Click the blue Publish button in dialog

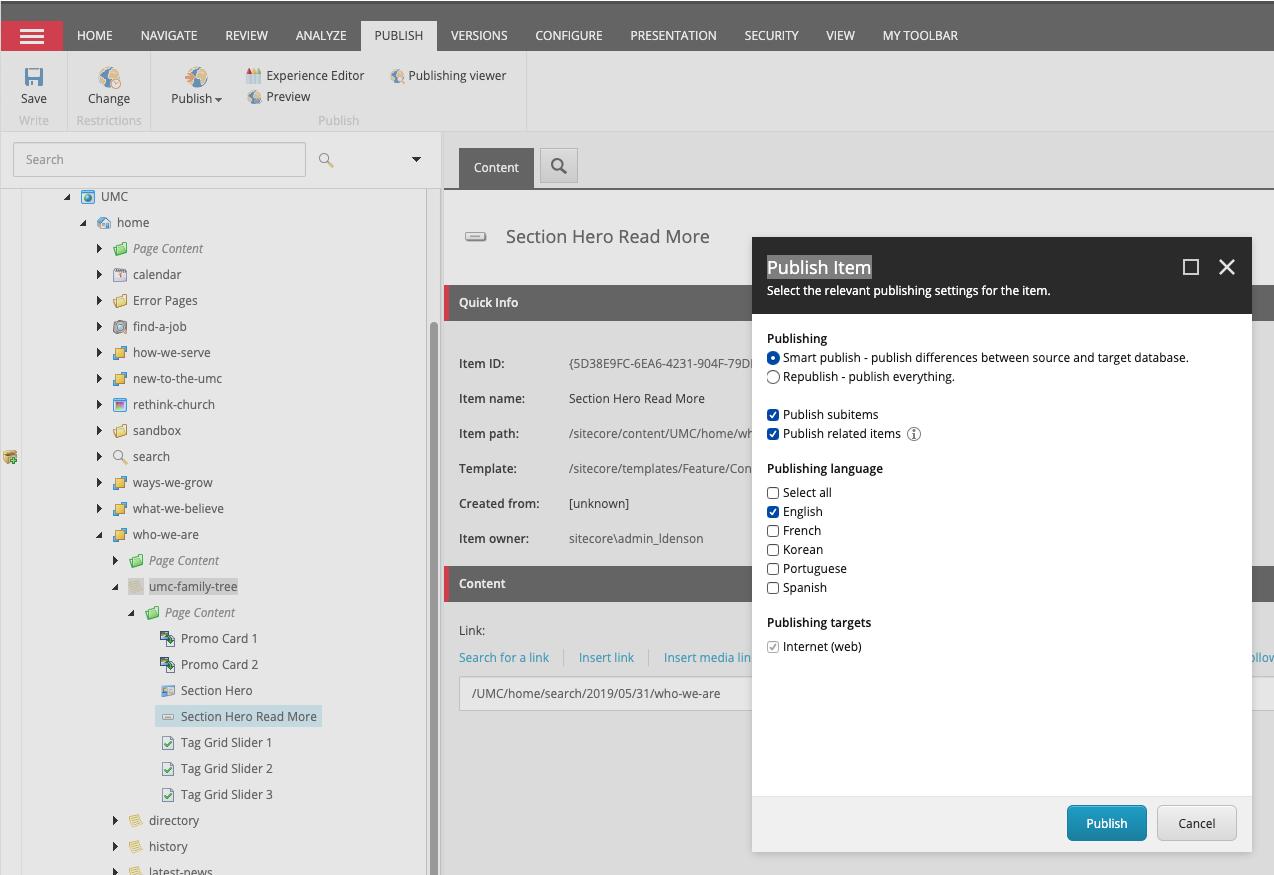click(1107, 823)
